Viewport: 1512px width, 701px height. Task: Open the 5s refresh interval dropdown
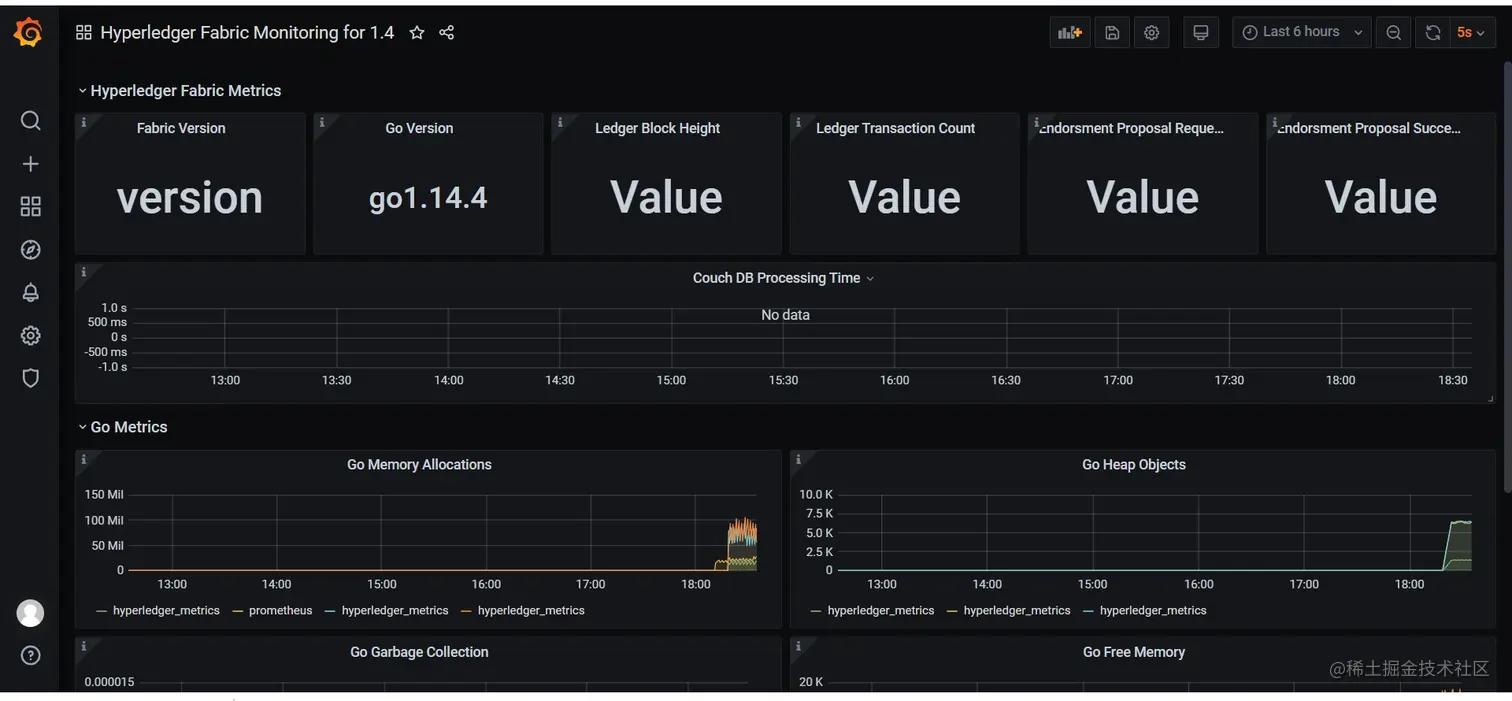point(1470,33)
